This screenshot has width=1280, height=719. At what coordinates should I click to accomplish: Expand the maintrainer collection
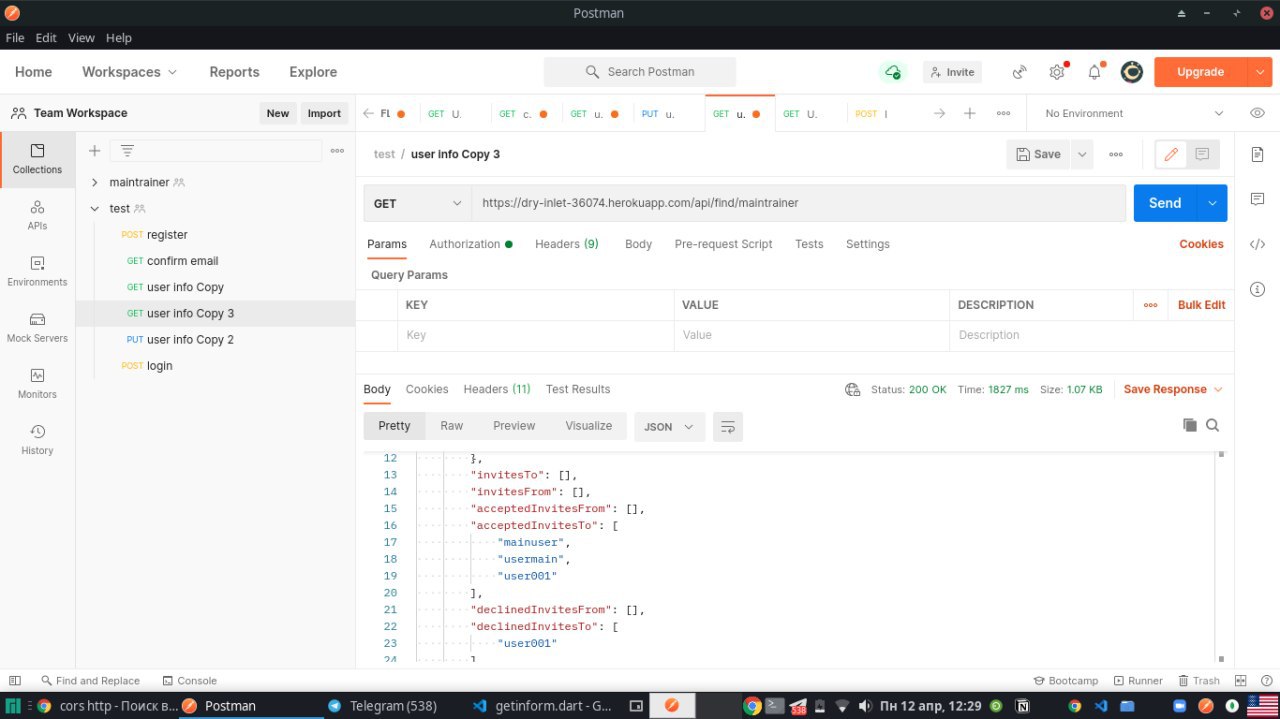click(95, 183)
